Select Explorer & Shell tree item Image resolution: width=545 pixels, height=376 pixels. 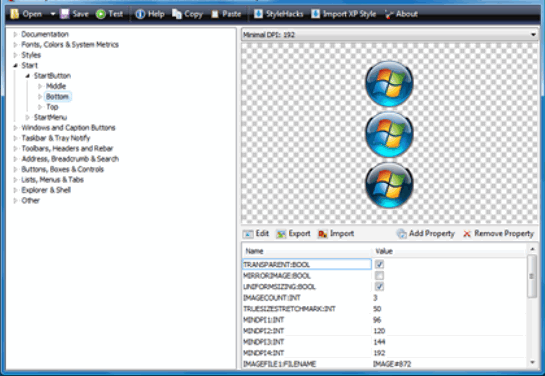[x=46, y=190]
